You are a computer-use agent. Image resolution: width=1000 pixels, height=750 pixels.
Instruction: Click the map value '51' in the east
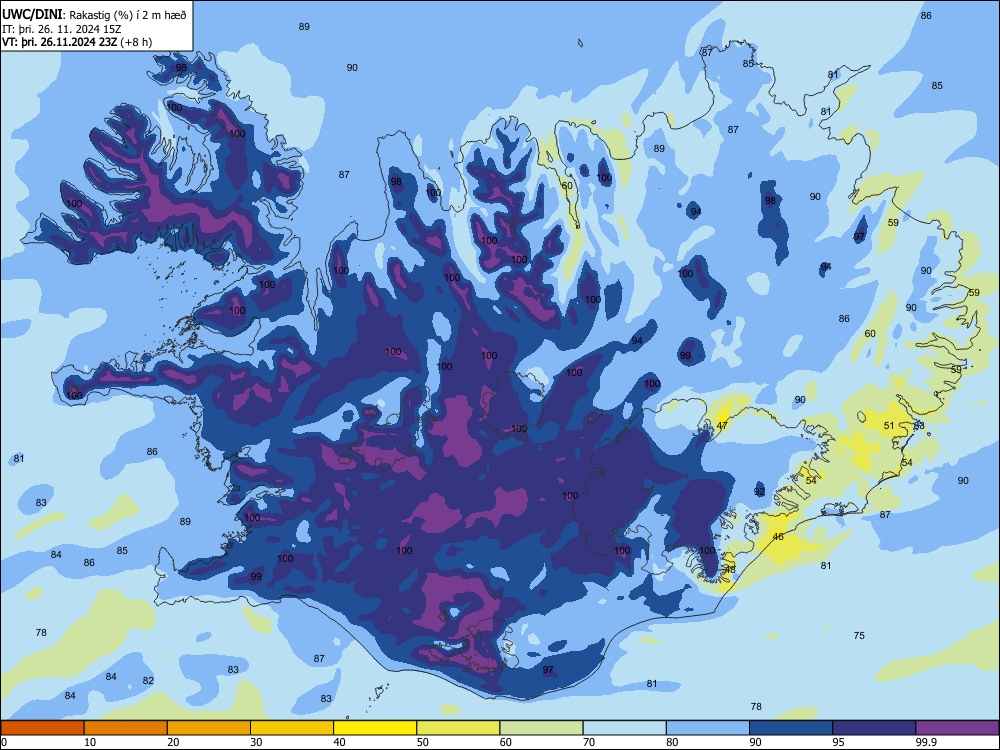(889, 425)
